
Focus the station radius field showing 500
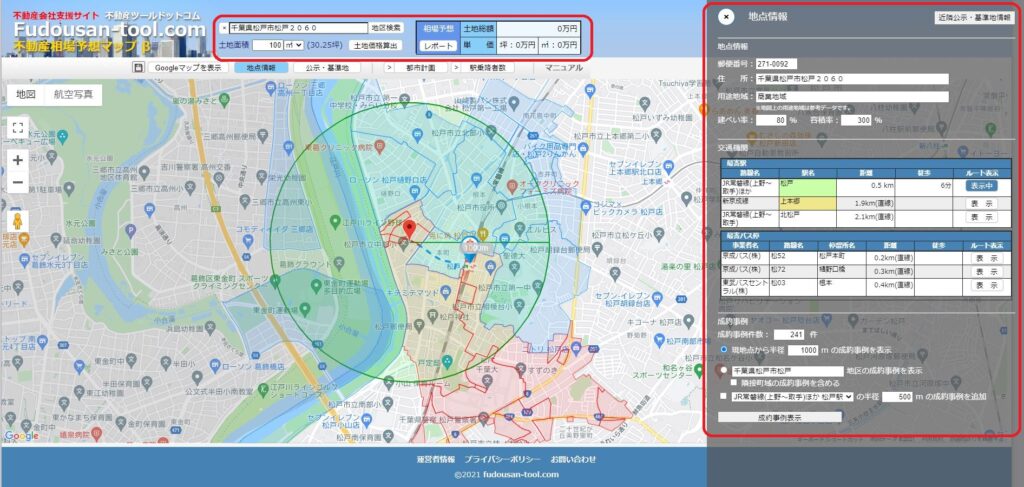897,396
